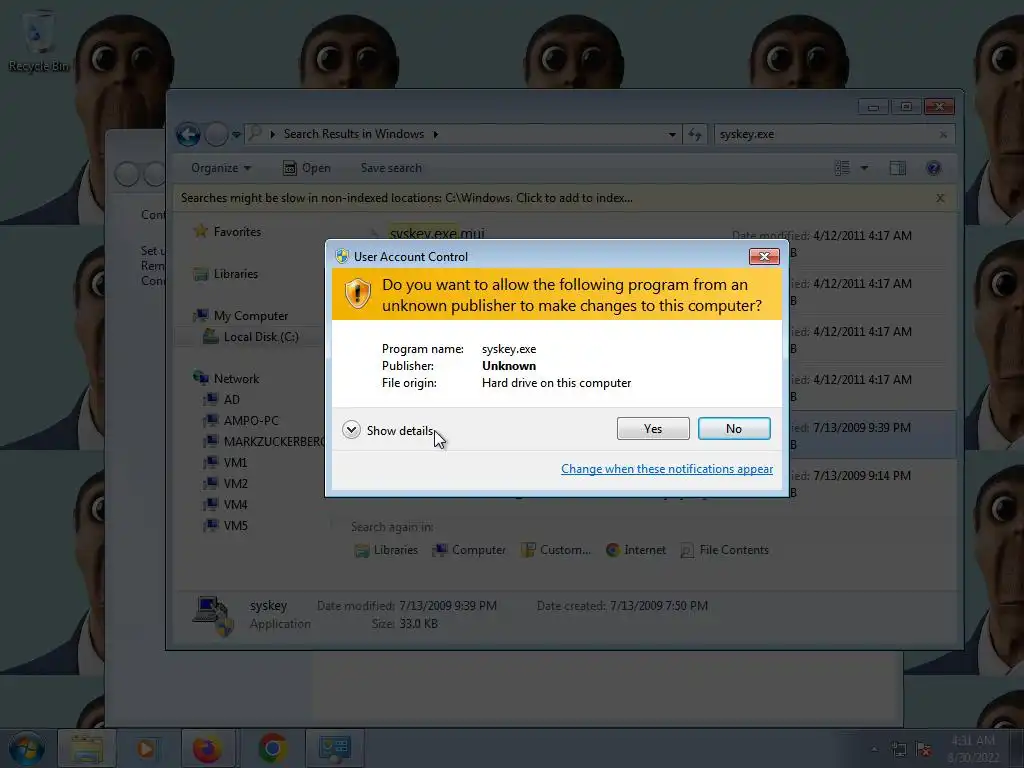Click the refresh button beside address bar
This screenshot has width=1024, height=768.
694,135
